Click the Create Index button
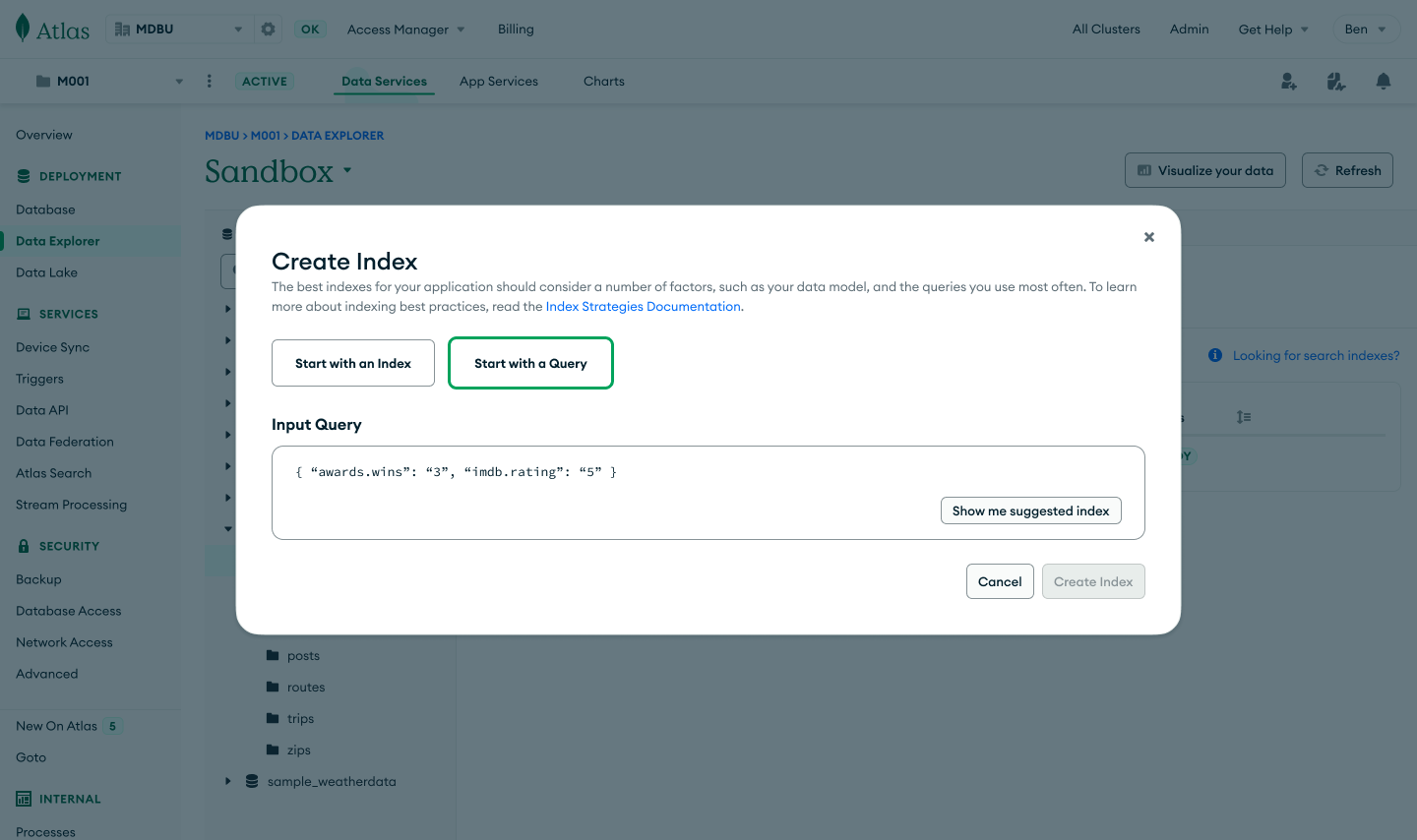The width and height of the screenshot is (1417, 840). coord(1093,581)
